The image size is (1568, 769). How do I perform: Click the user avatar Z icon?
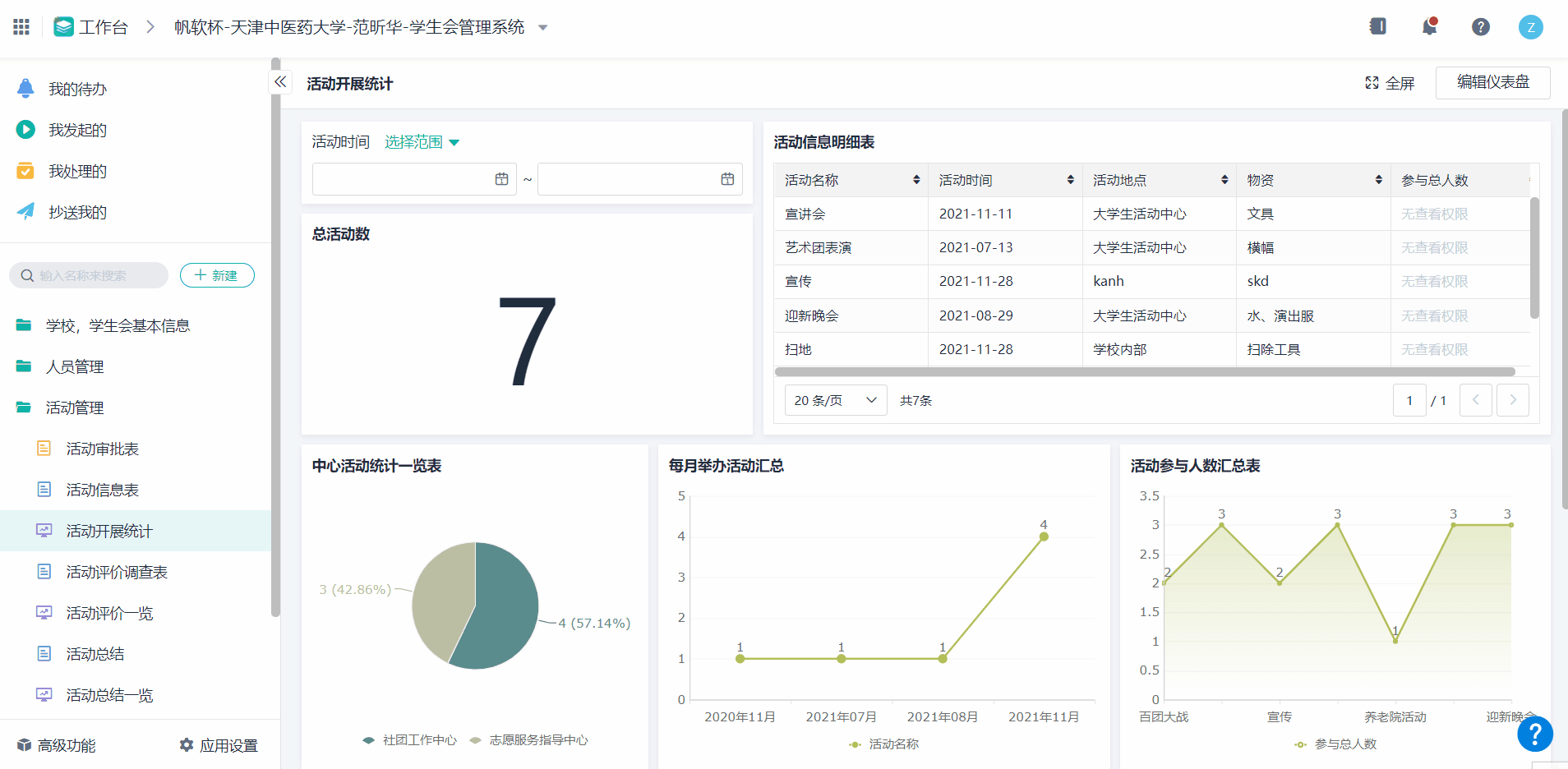(1530, 27)
